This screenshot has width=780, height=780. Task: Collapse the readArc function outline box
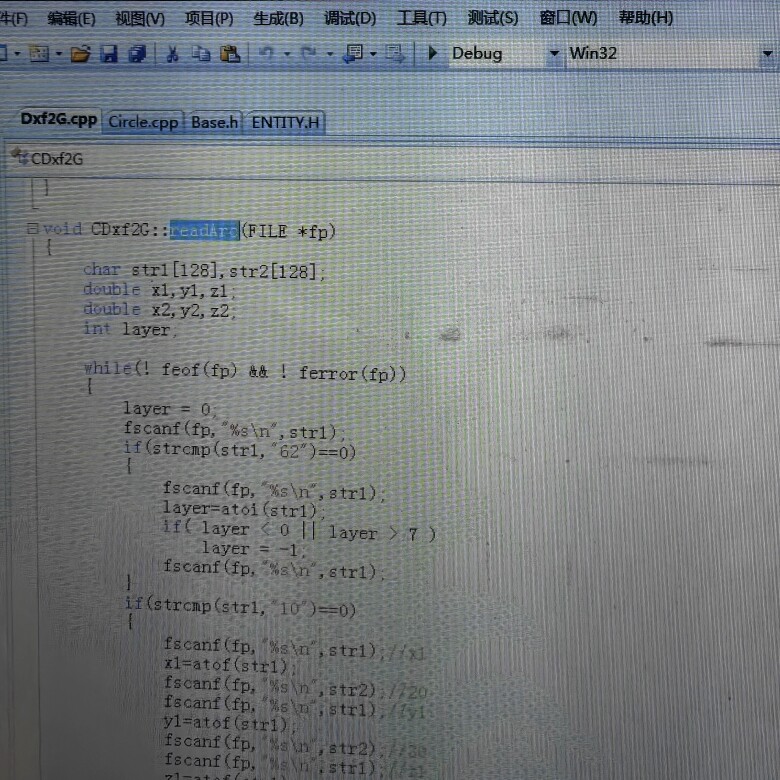[32, 228]
